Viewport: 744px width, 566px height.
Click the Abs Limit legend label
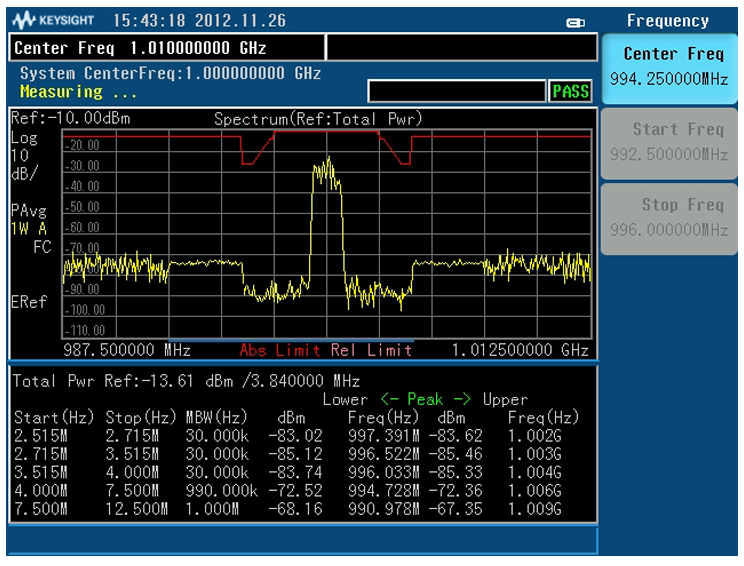(x=280, y=350)
